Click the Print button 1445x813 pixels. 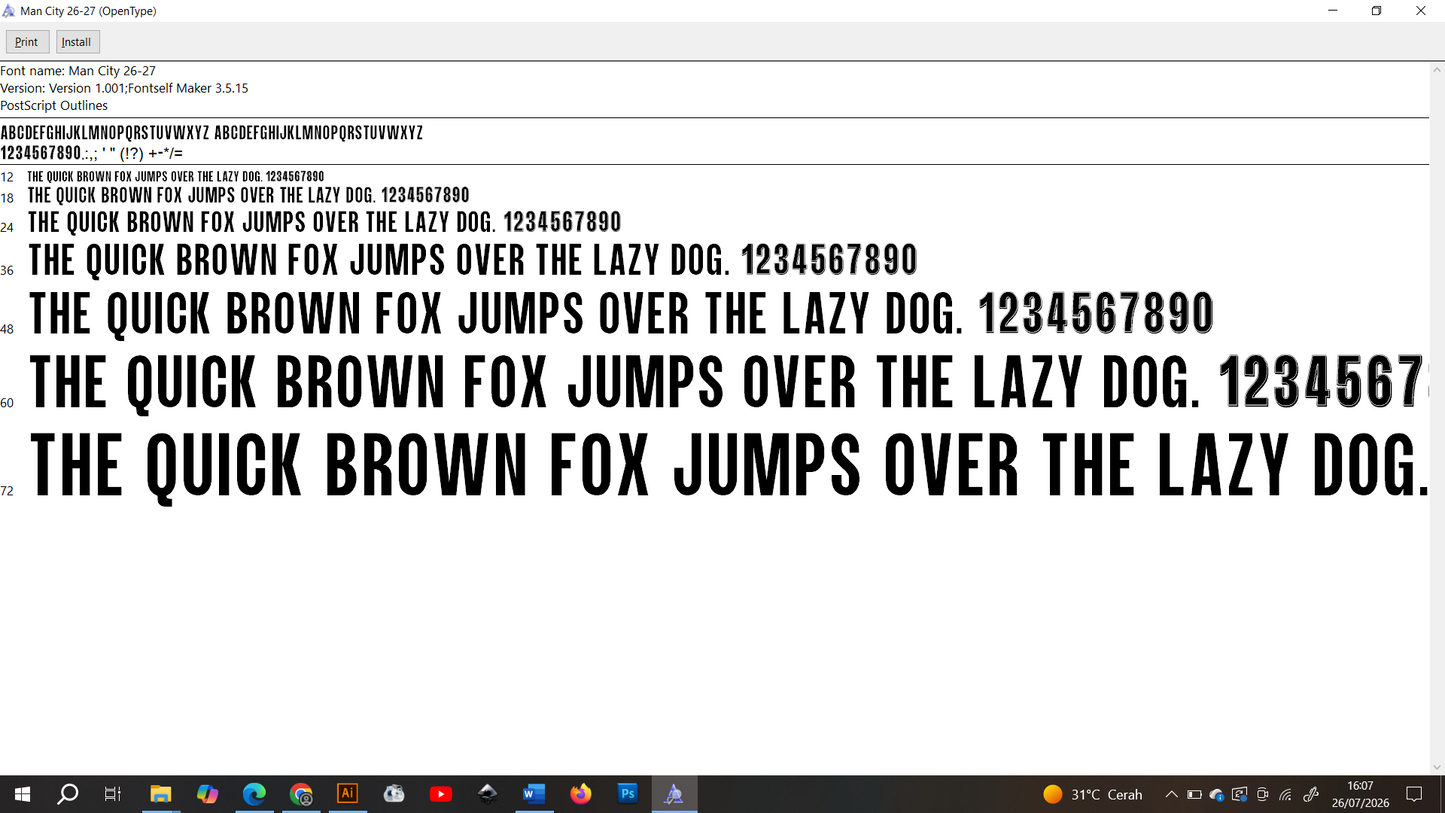[27, 42]
